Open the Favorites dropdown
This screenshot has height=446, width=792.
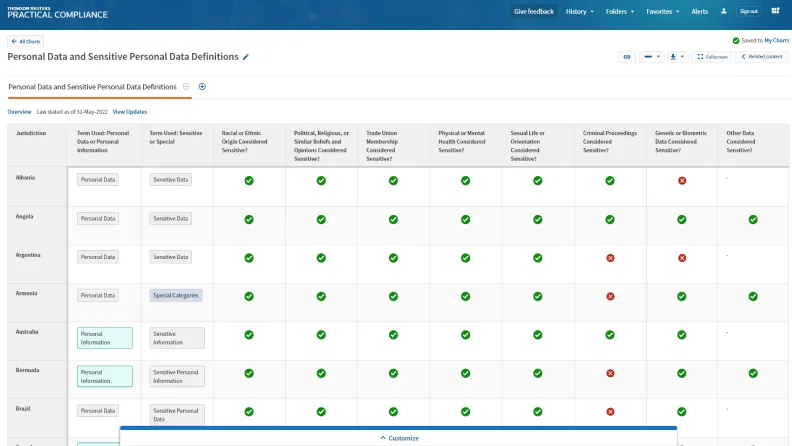662,12
